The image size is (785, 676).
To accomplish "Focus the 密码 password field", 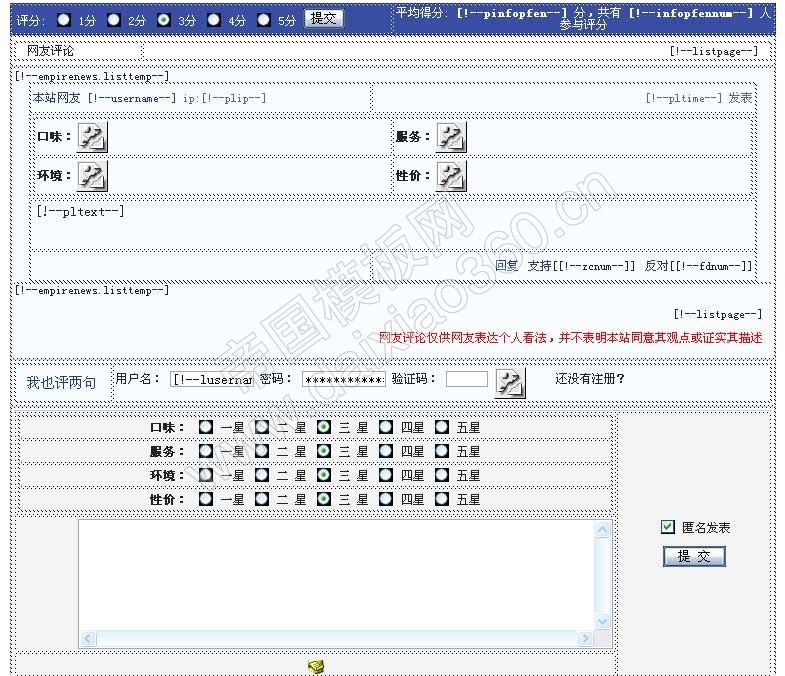I will tap(344, 380).
